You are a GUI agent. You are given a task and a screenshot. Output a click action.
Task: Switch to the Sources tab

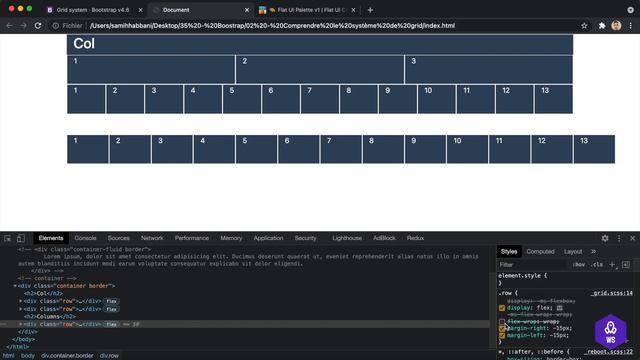(x=118, y=238)
